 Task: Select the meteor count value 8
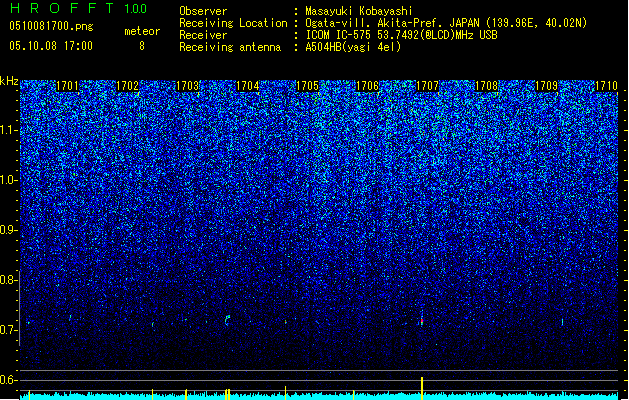point(142,46)
